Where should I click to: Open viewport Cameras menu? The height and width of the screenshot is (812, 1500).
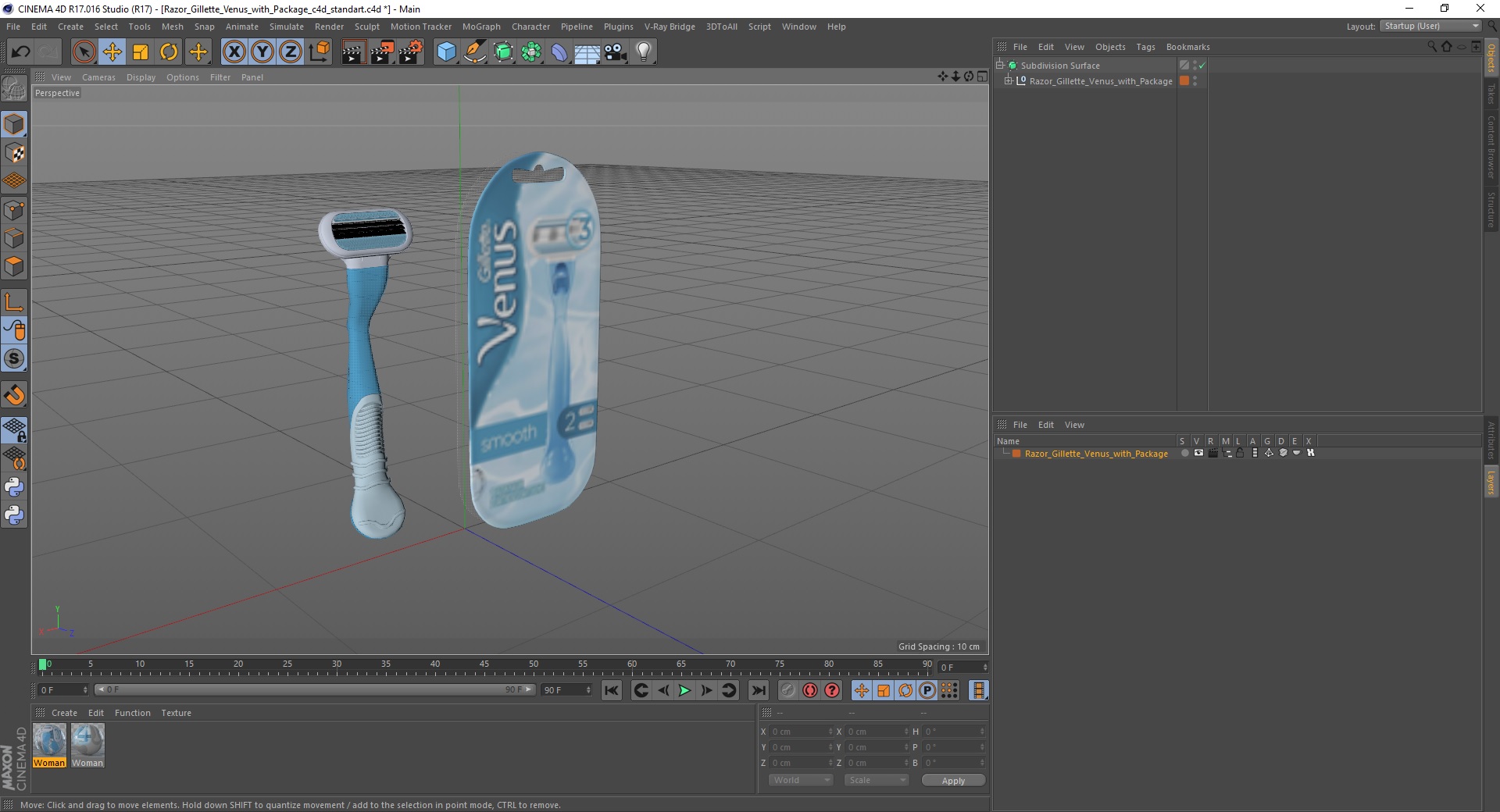[x=98, y=77]
